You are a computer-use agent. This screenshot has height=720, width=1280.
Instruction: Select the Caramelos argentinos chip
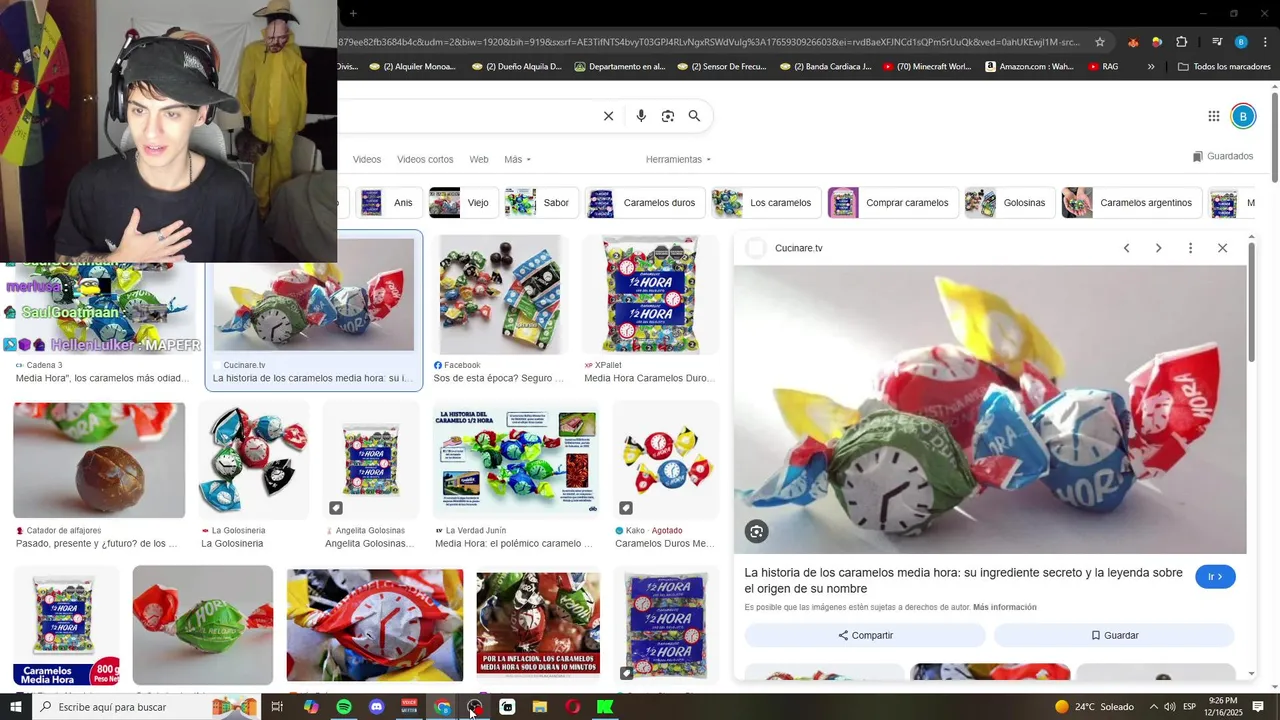click(1130, 203)
